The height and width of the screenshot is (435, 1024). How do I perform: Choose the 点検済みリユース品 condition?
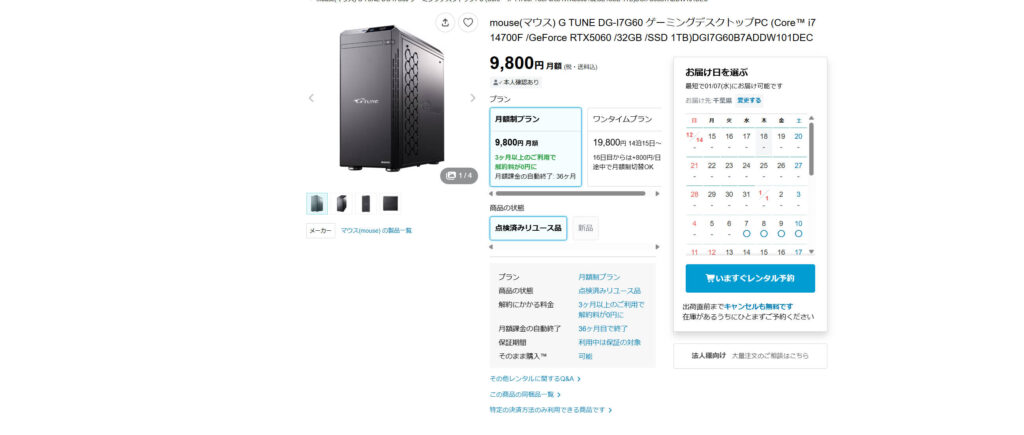528,229
